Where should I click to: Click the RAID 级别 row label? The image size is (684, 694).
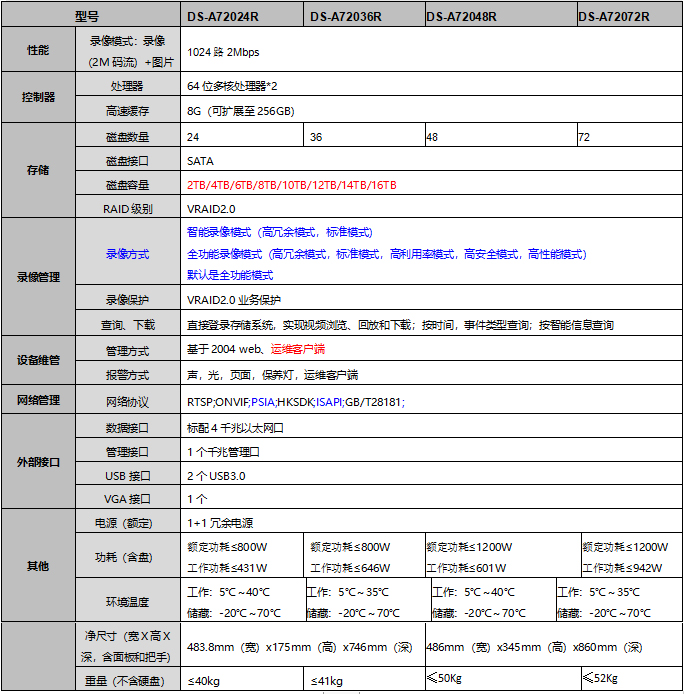(x=128, y=209)
